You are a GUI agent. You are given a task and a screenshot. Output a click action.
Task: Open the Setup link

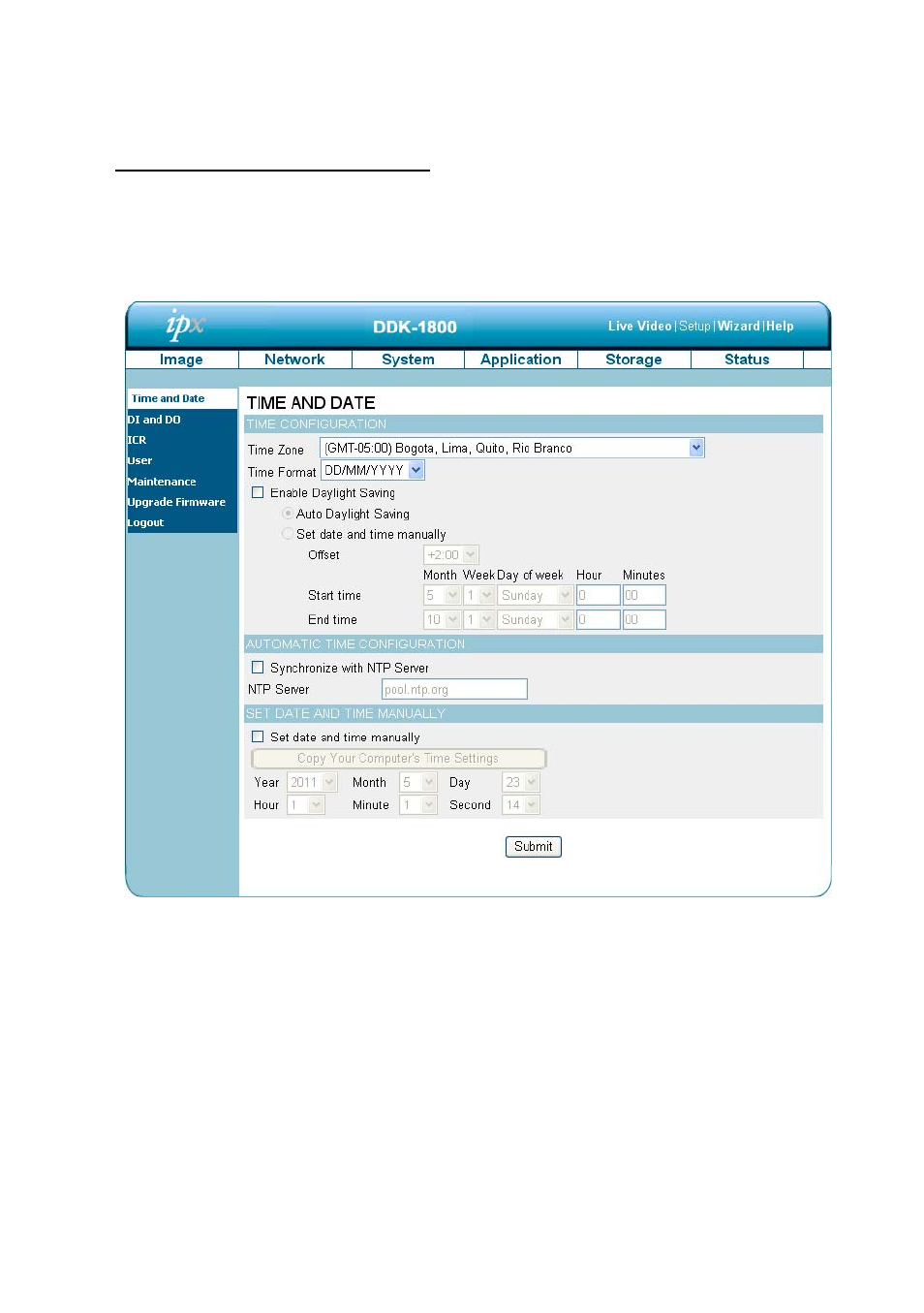(x=694, y=327)
